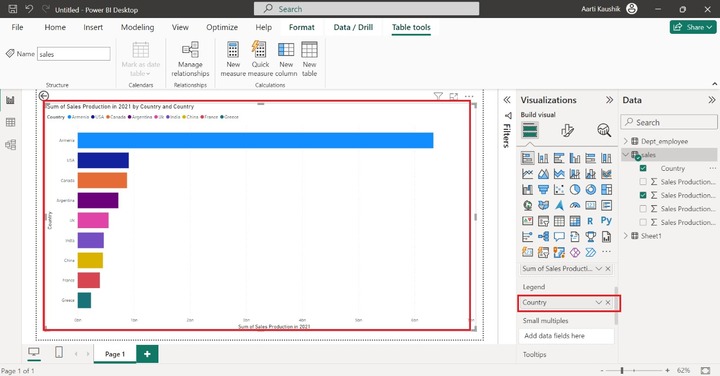Insert the R script visual
Viewport: 720px width, 376px height.
(x=591, y=221)
